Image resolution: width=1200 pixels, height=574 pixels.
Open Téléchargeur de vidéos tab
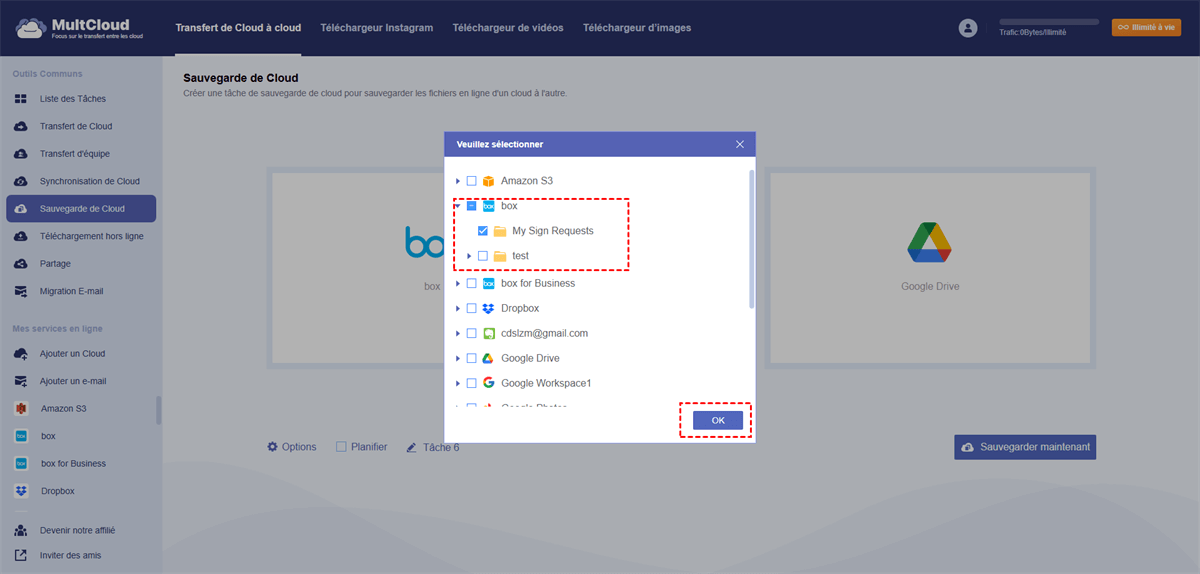(x=508, y=28)
